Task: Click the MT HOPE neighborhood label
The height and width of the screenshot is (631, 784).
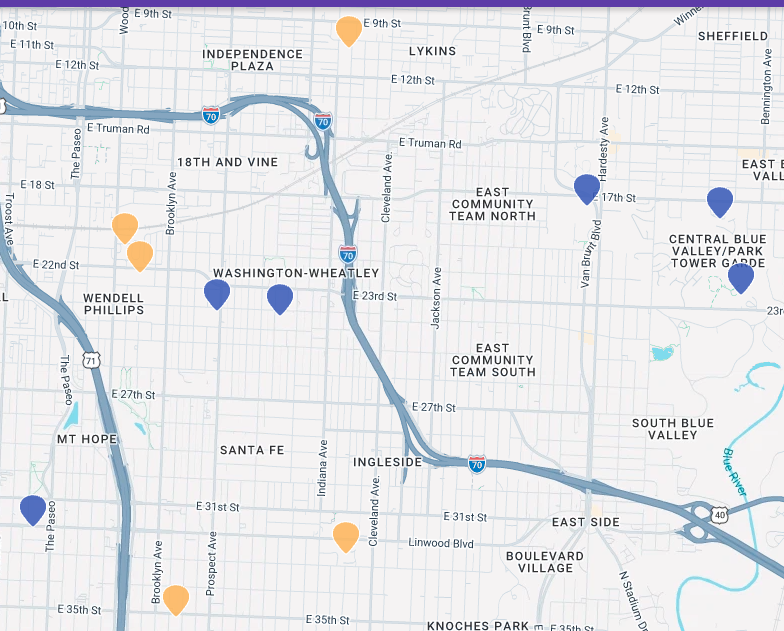Action: (x=87, y=439)
